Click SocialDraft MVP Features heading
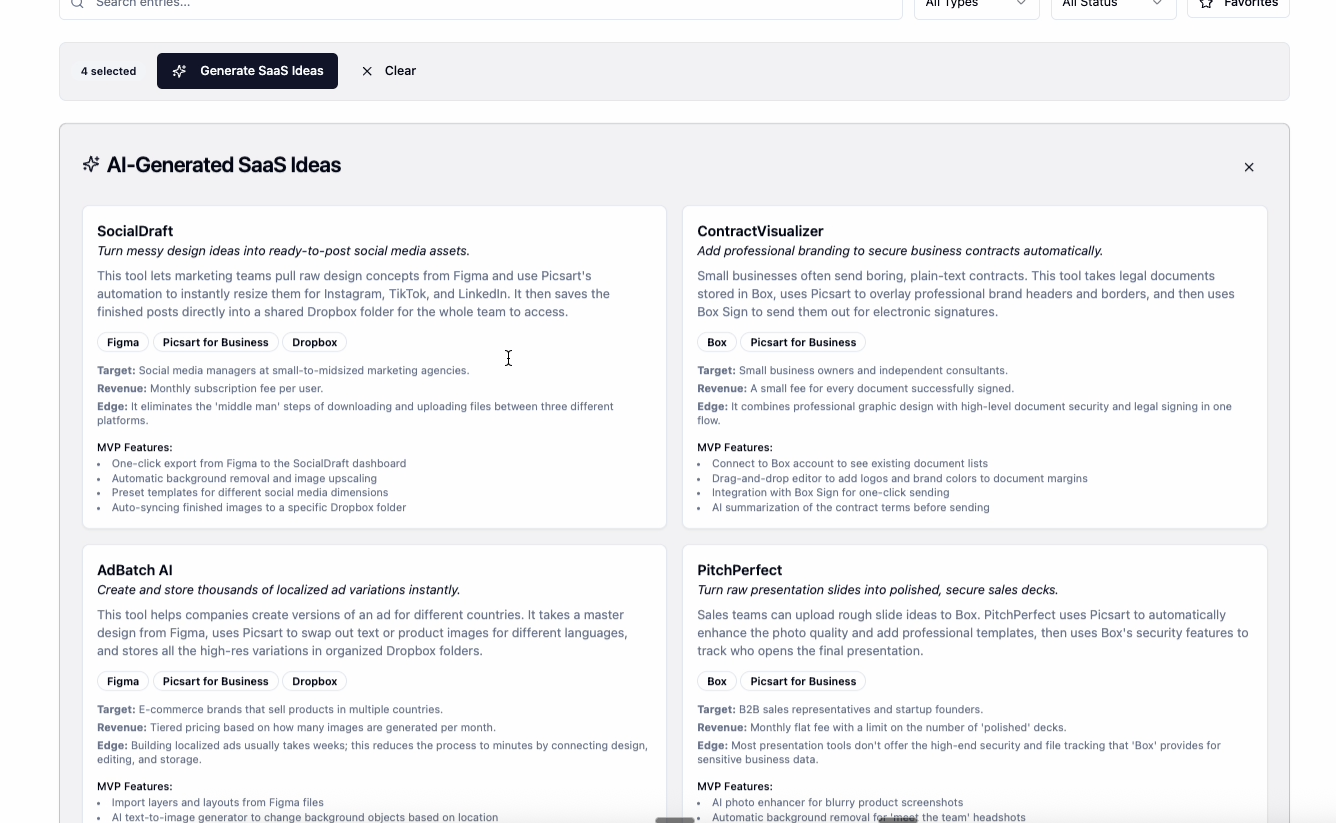This screenshot has width=1336, height=823. pos(135,447)
